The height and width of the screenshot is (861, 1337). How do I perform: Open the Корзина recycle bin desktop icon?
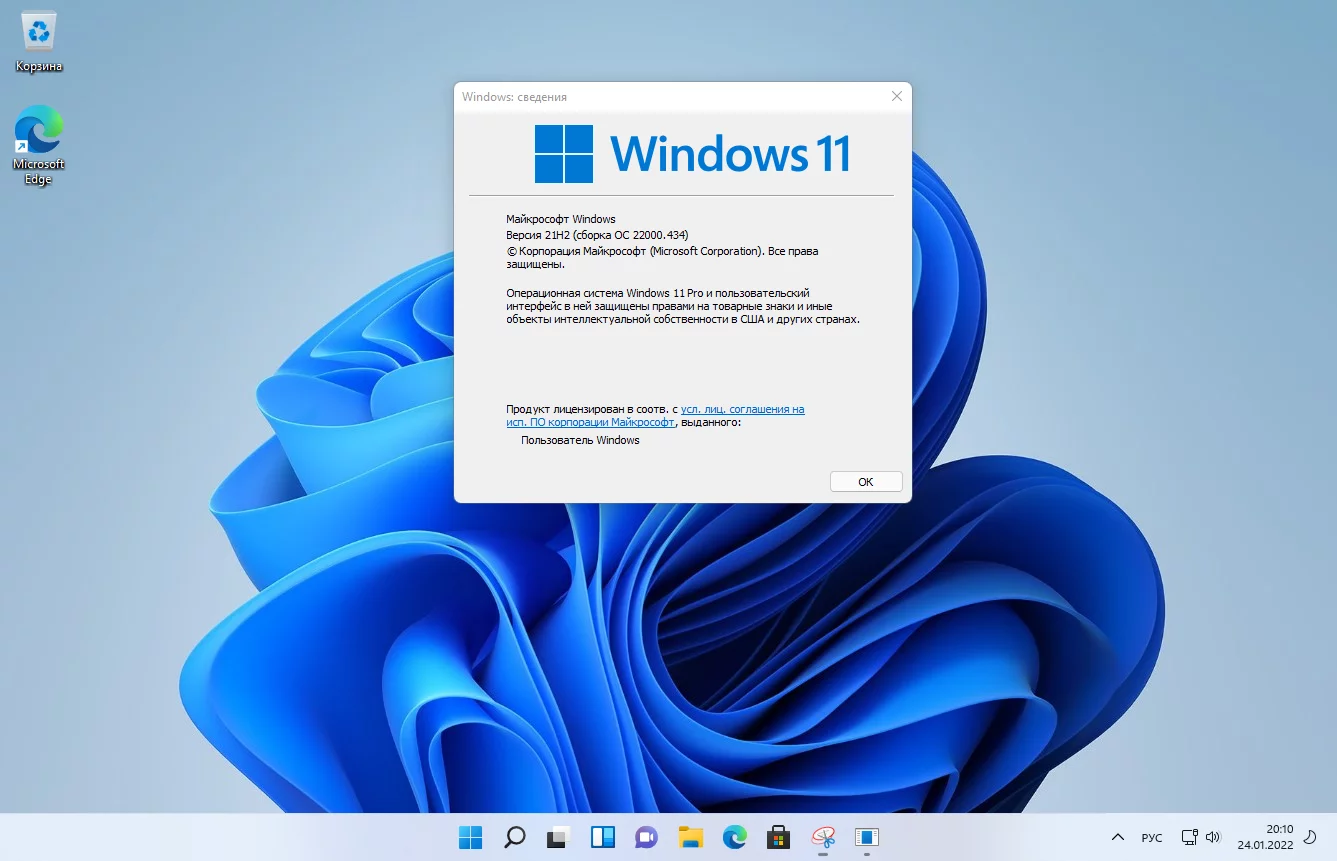(39, 43)
